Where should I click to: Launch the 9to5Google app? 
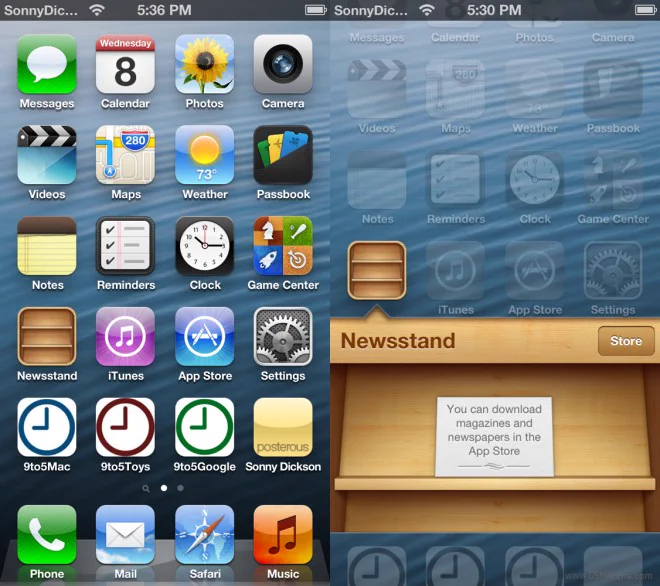point(205,427)
